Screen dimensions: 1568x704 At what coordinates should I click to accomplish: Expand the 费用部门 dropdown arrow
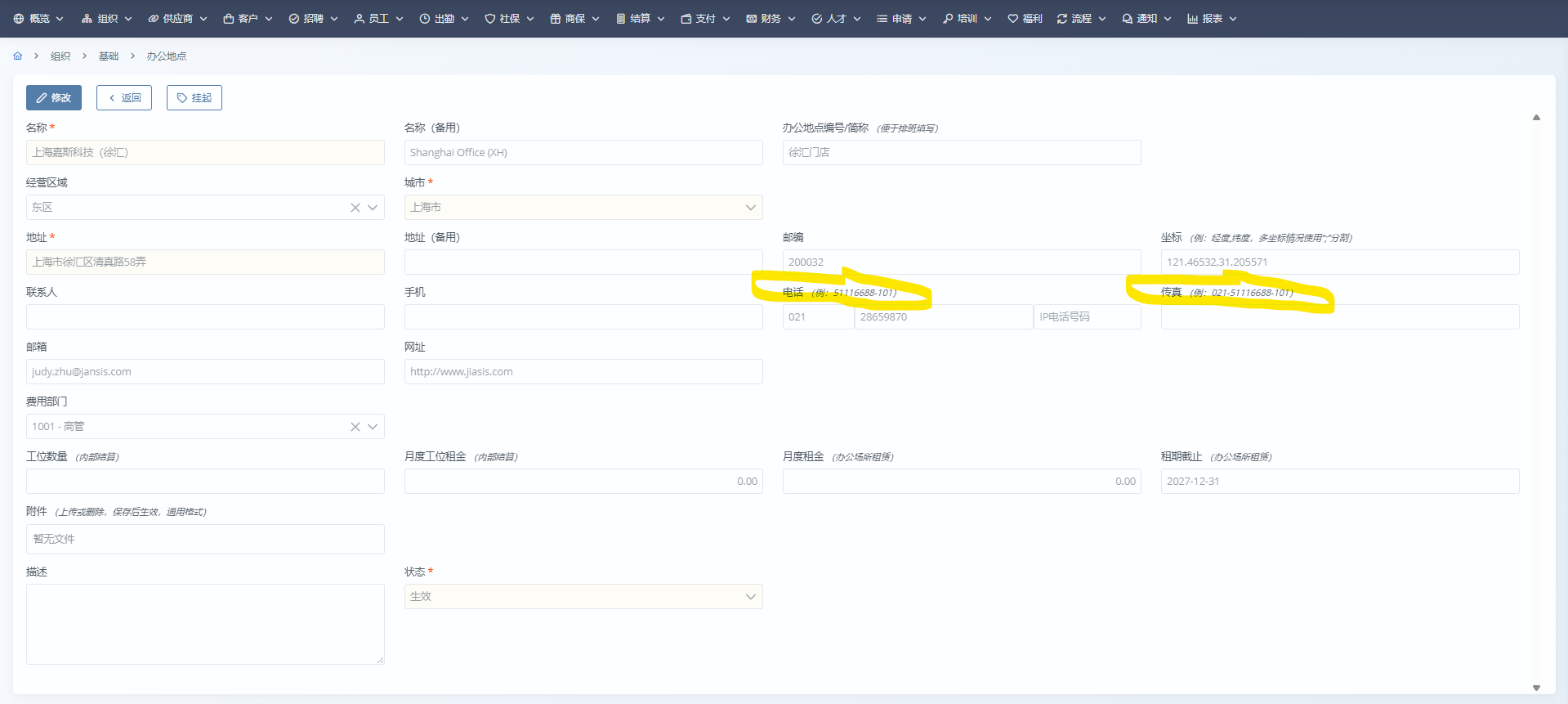[x=373, y=427]
